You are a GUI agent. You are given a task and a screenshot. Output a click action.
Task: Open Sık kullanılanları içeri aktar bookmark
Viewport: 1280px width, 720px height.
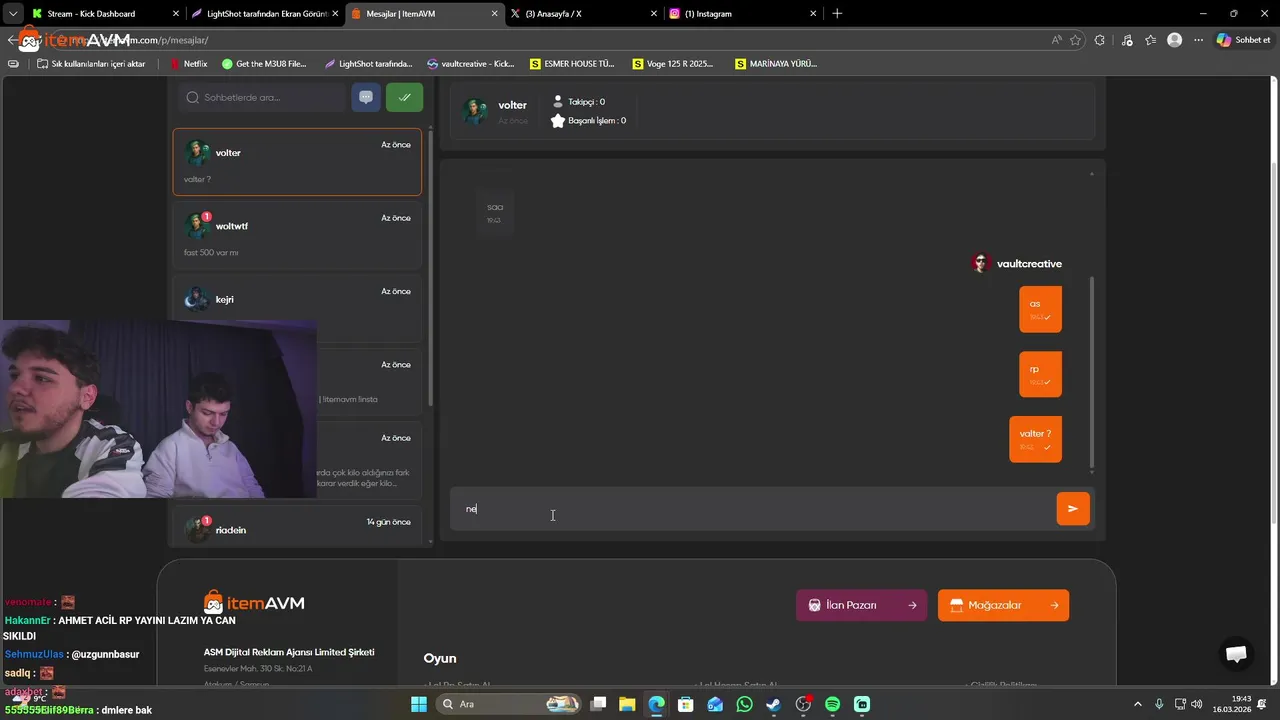[91, 63]
